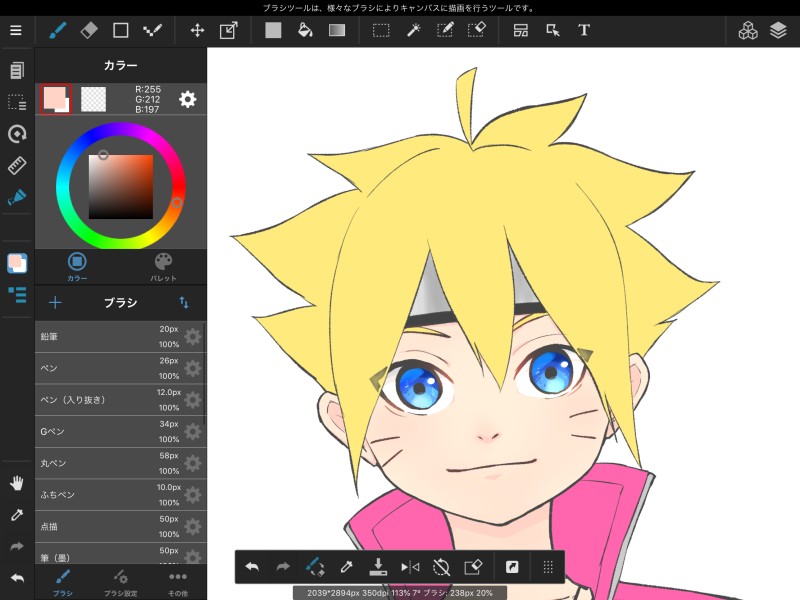Flip canvas horizontally in shortcut bar
Viewport: 800px width, 600px height.
[410, 567]
